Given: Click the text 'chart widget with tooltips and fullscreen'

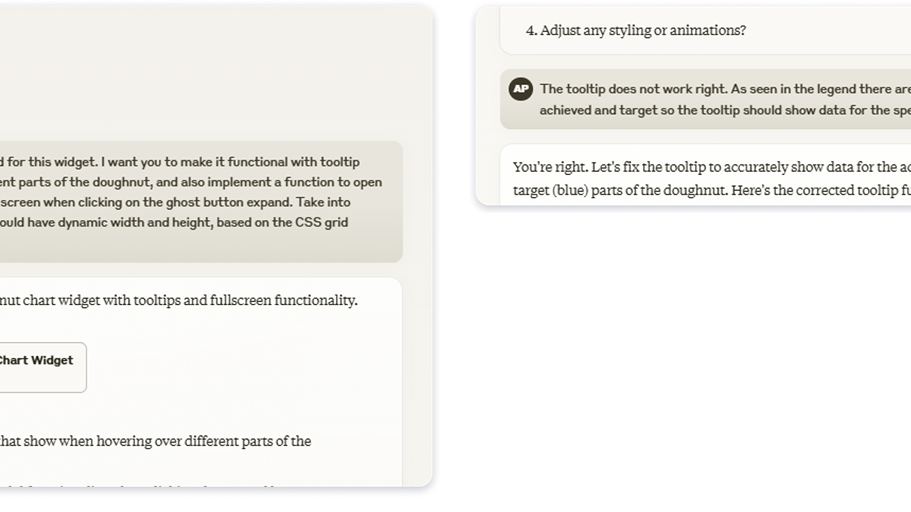Looking at the screenshot, I should (178, 300).
